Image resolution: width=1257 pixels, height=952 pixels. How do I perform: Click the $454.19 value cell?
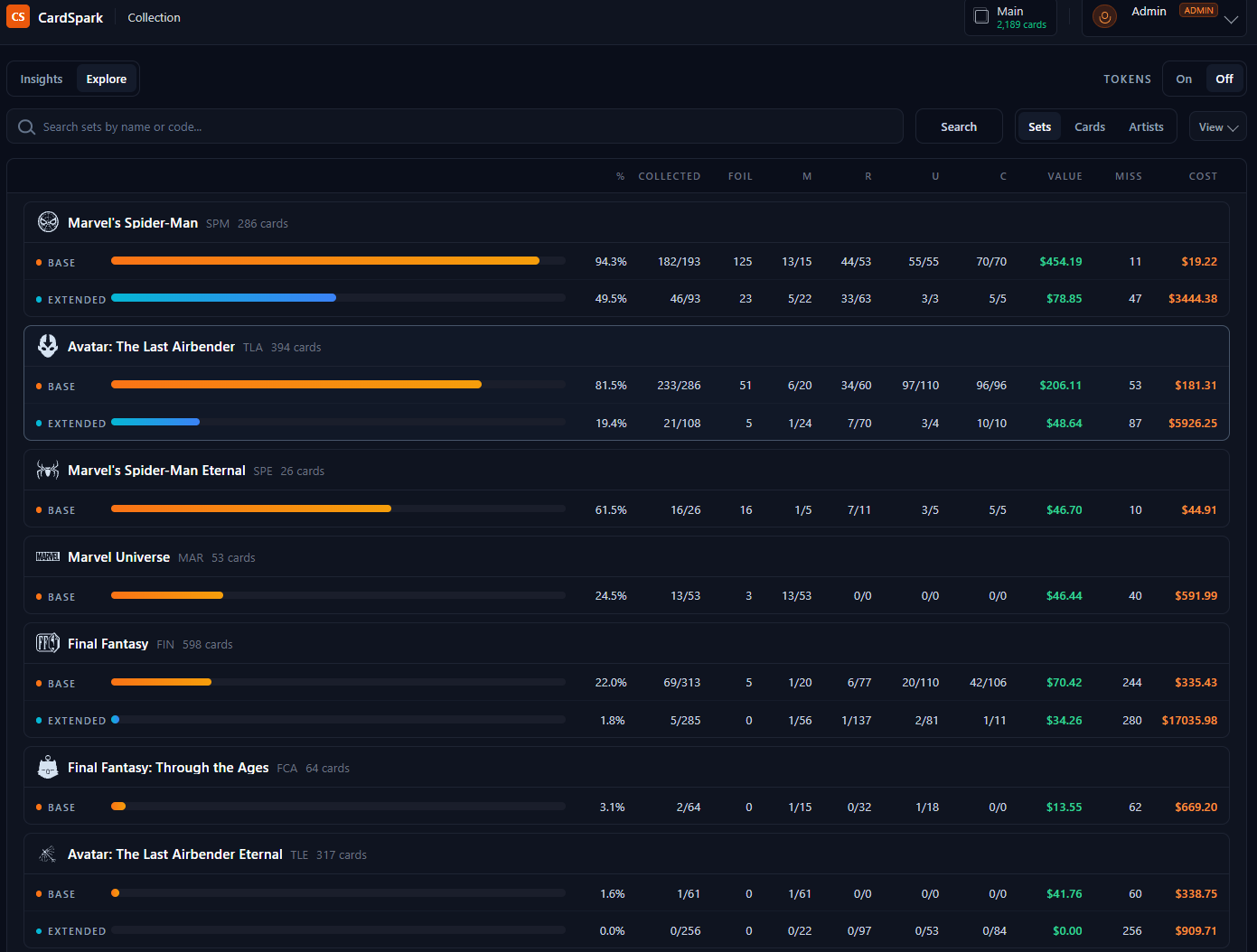point(1061,262)
